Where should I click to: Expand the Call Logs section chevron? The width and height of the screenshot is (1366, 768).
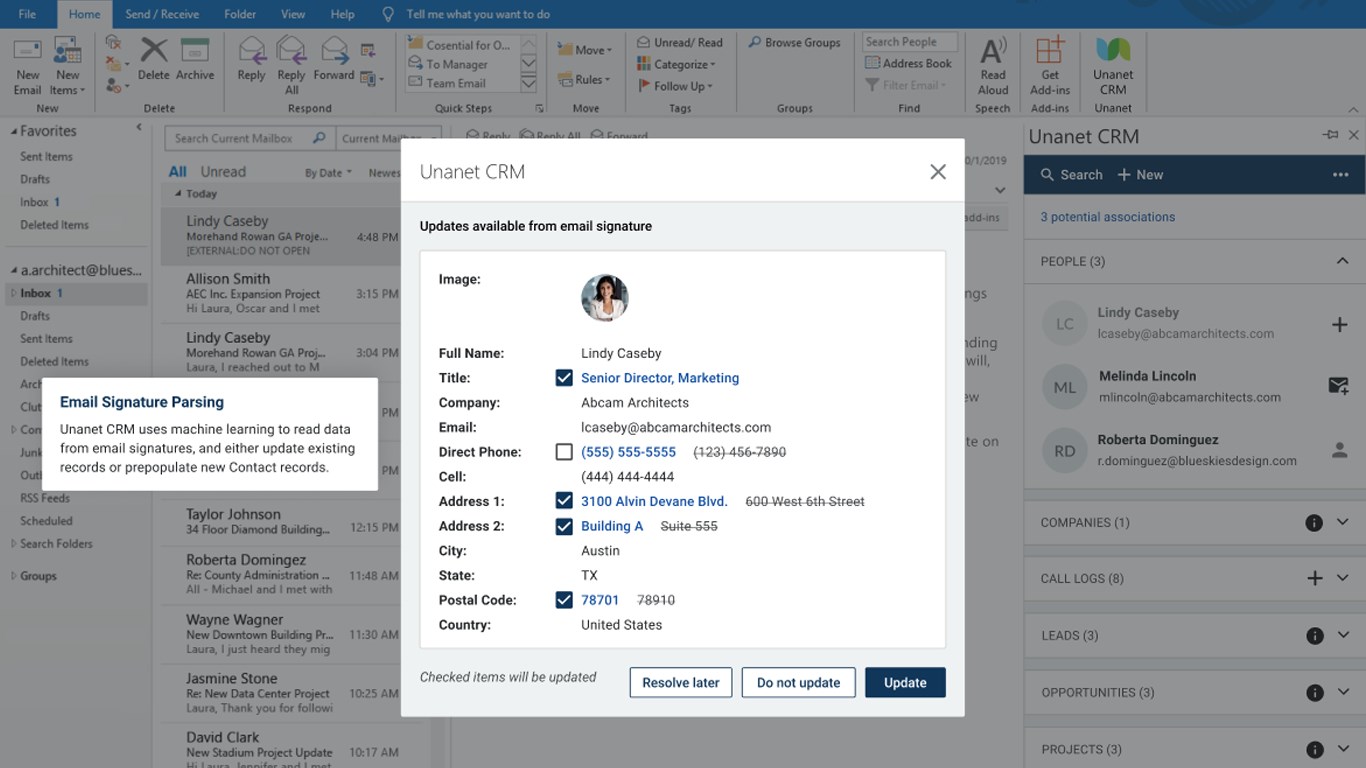click(x=1343, y=577)
